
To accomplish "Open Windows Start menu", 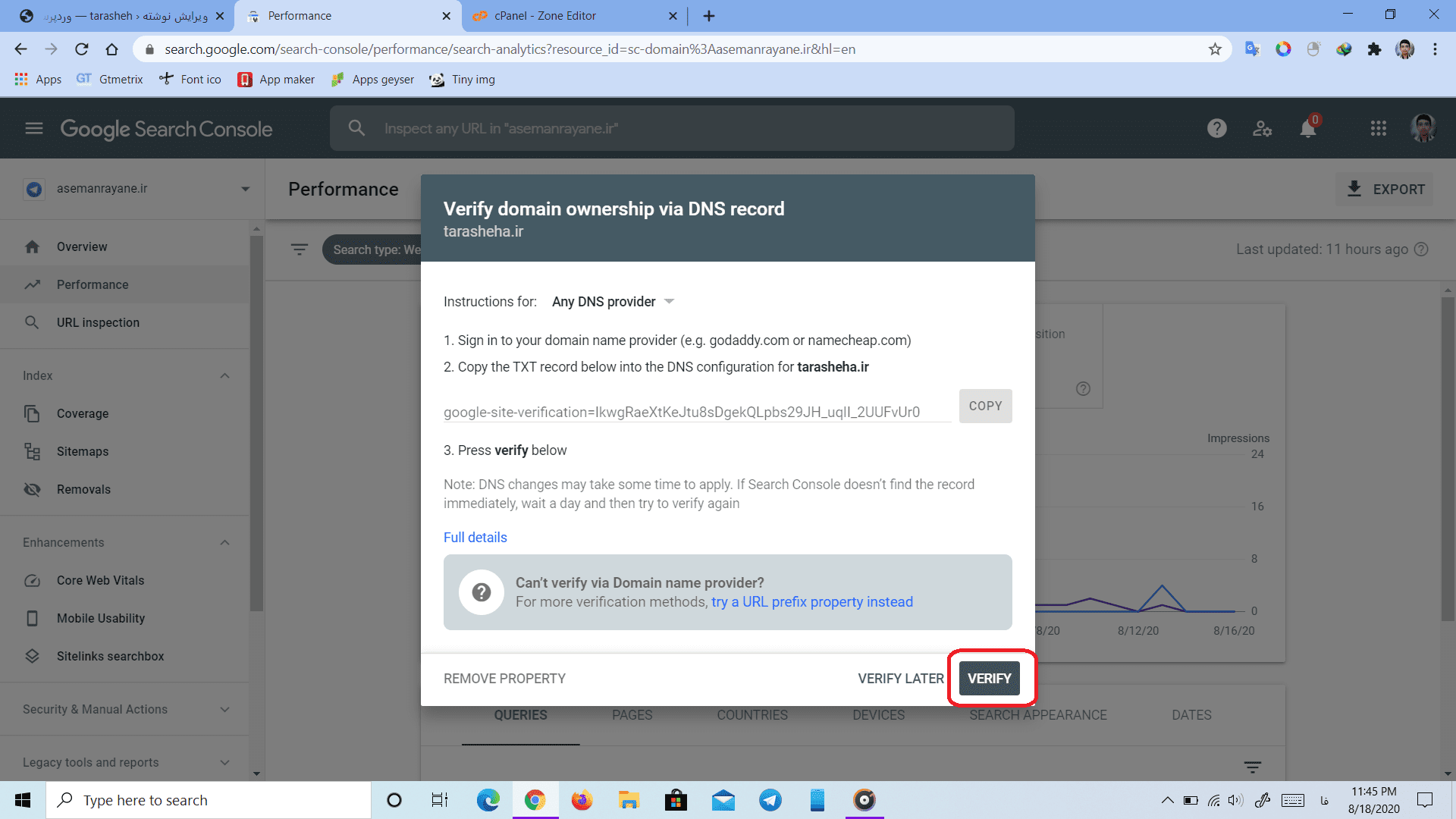I will [x=23, y=800].
